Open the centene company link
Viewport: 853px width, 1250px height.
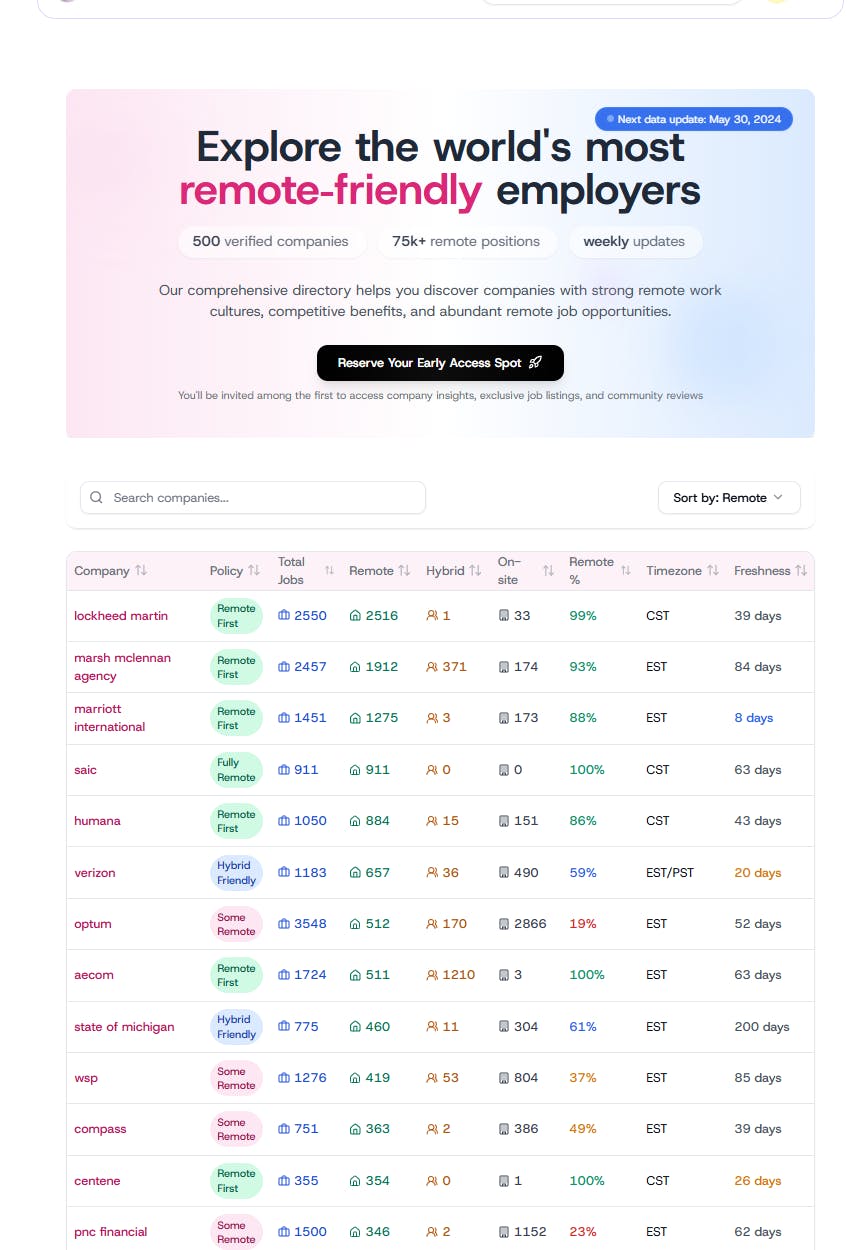point(97,1181)
